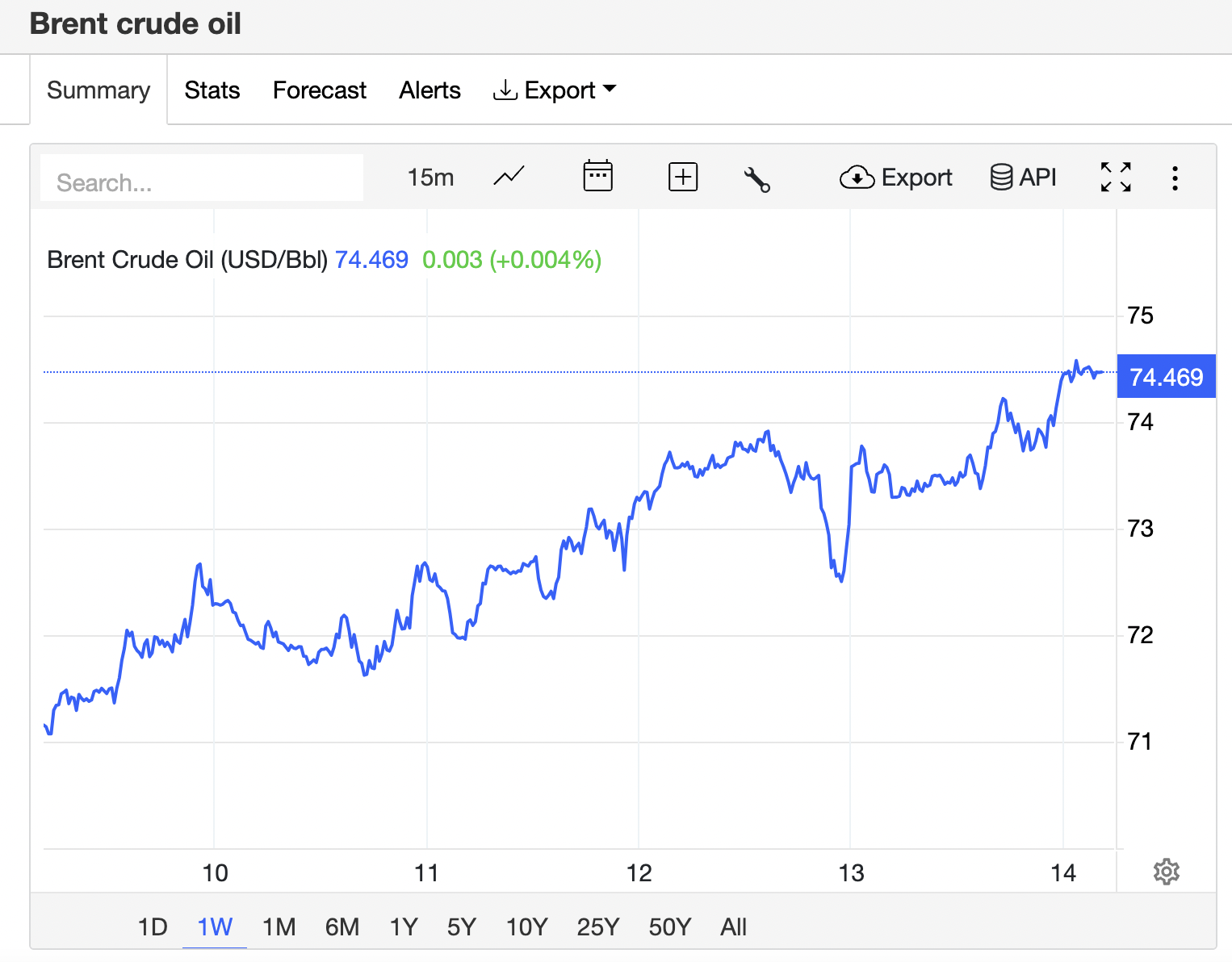Select the 50Y time range
This screenshot has width=1232, height=962.
click(669, 926)
